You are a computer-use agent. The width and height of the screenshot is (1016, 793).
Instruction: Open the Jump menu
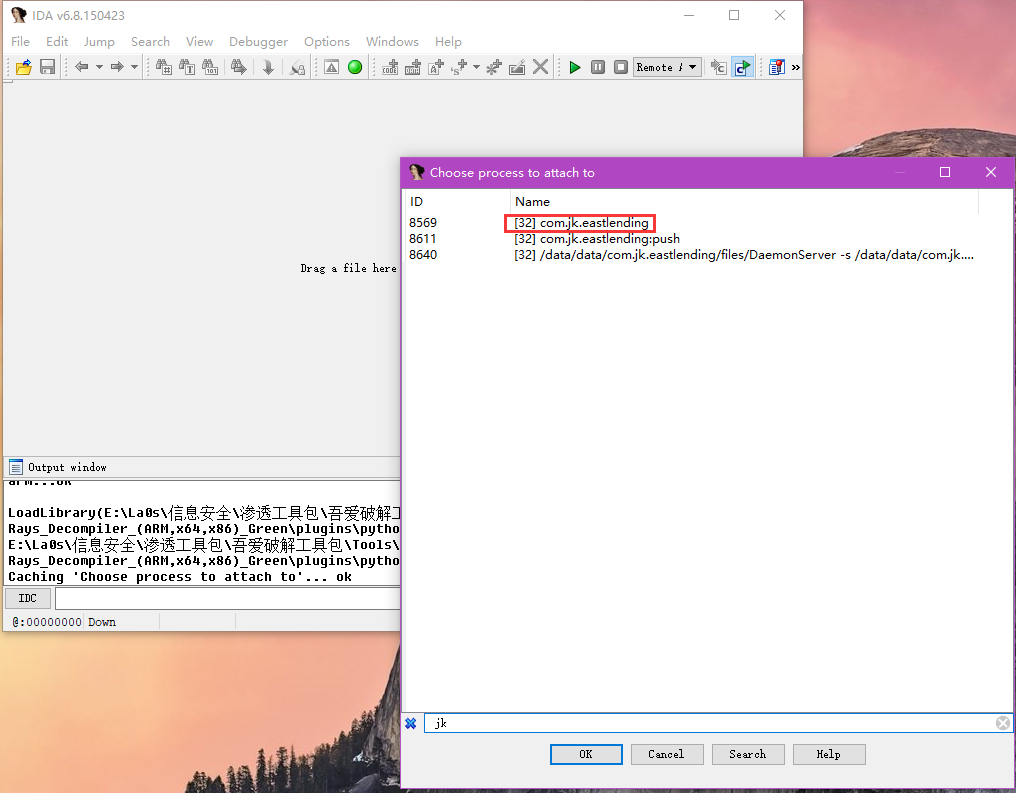coord(99,41)
